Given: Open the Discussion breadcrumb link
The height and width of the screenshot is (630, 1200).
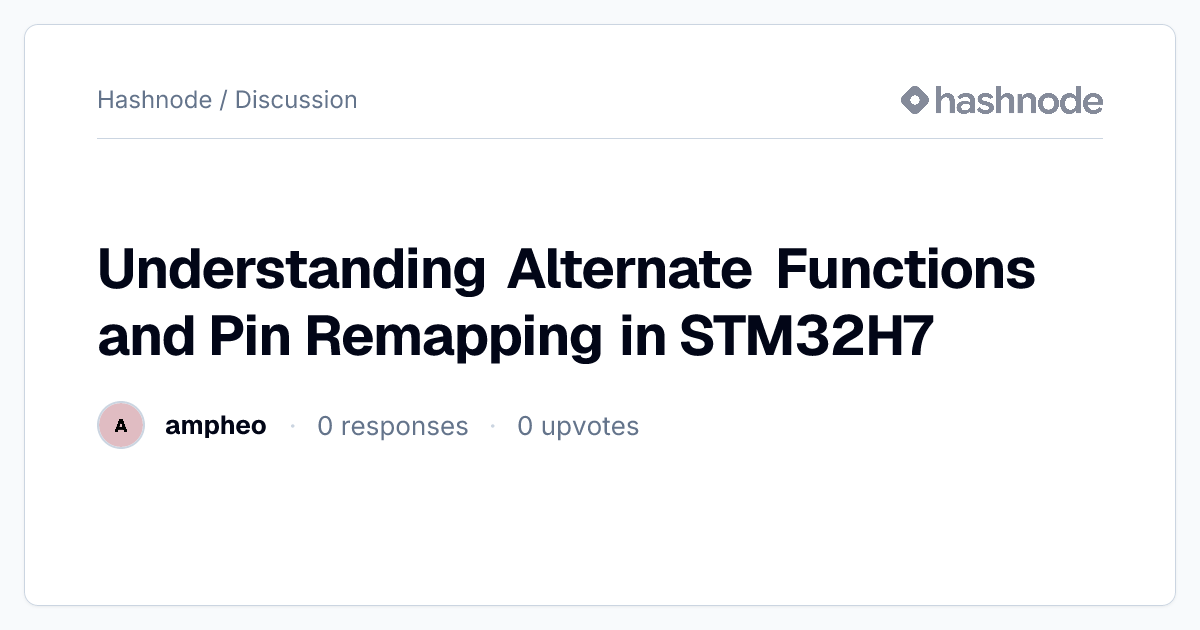Looking at the screenshot, I should pos(296,100).
